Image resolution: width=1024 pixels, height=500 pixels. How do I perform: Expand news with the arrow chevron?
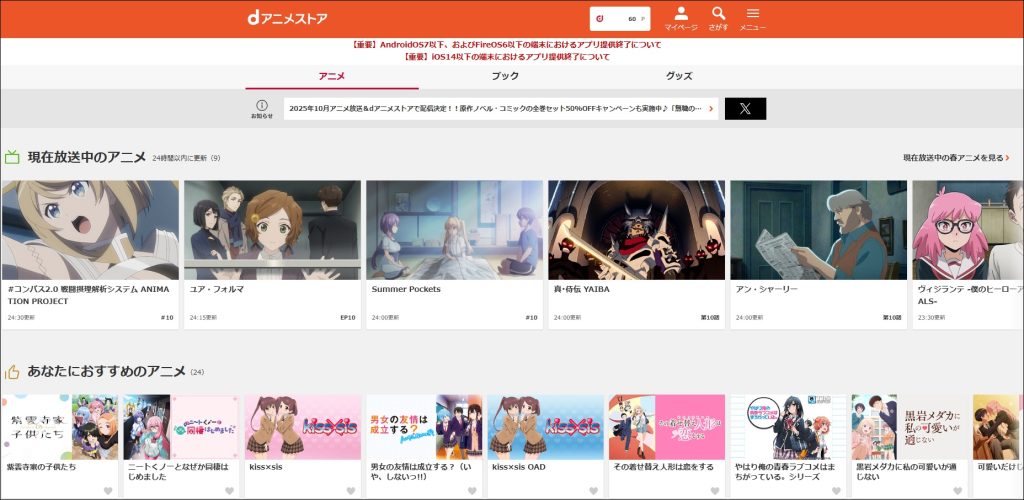(x=711, y=109)
